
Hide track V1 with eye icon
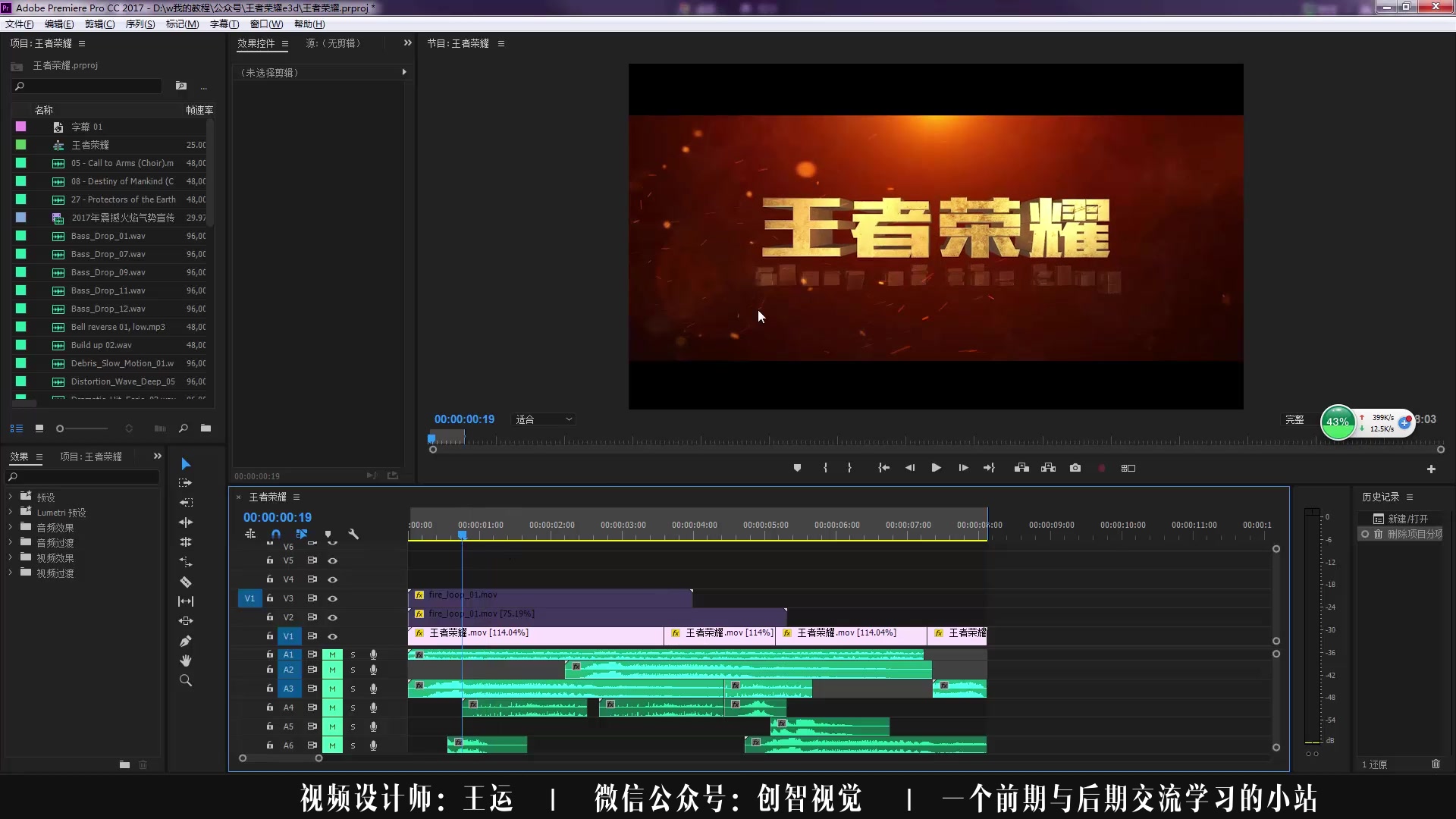(x=332, y=636)
